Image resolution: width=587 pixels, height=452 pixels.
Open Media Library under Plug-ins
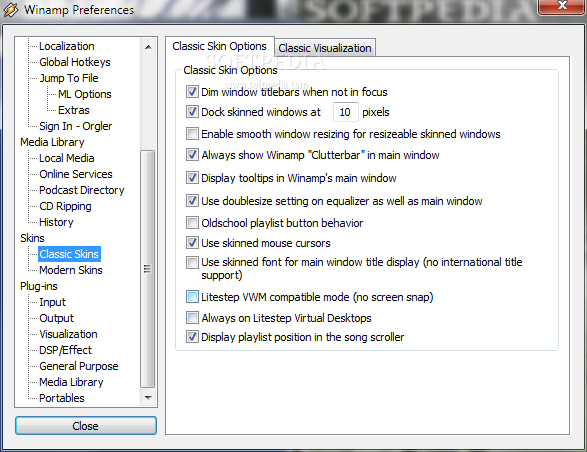coord(71,382)
